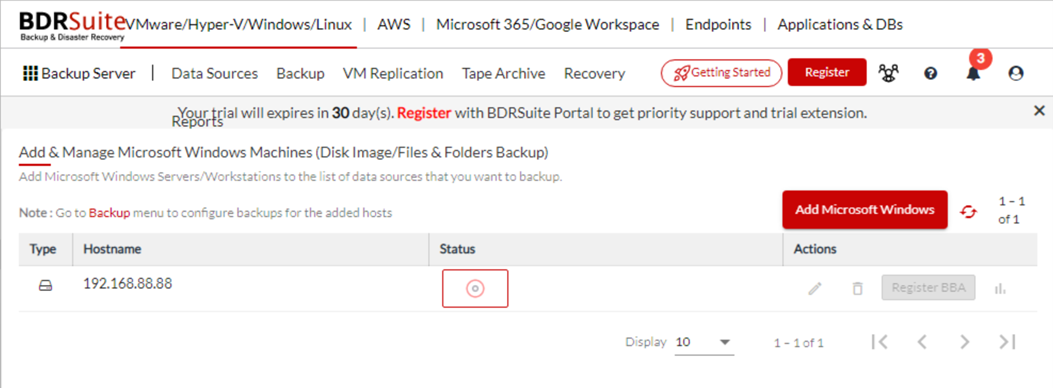Switch to the AWS tab
The width and height of the screenshot is (1053, 388).
point(394,25)
